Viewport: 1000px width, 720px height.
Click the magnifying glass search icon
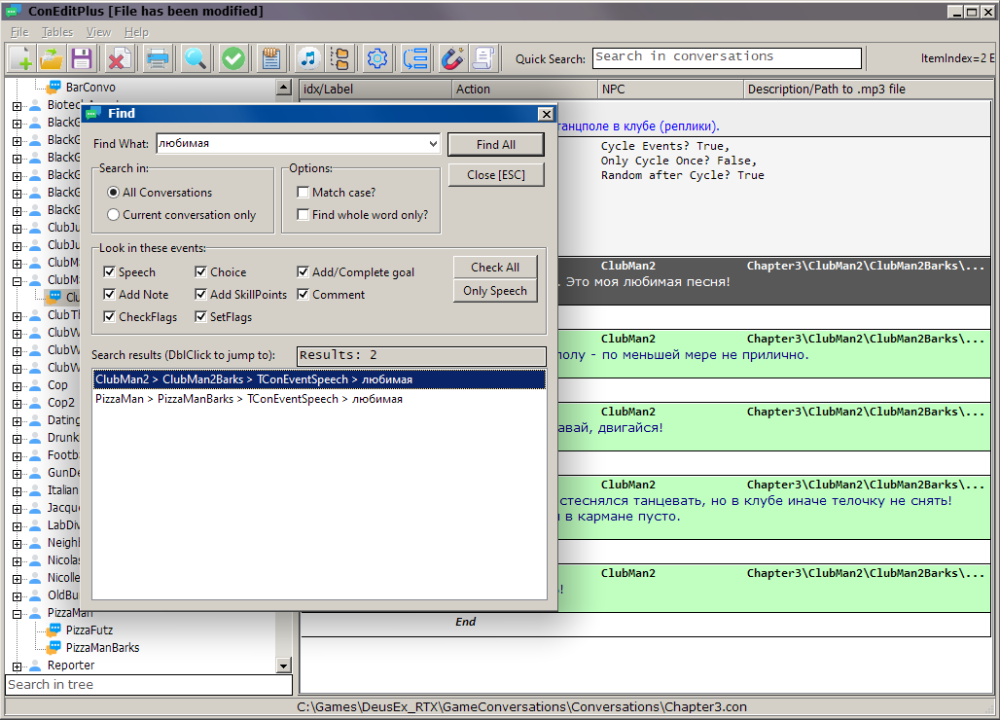tap(195, 59)
